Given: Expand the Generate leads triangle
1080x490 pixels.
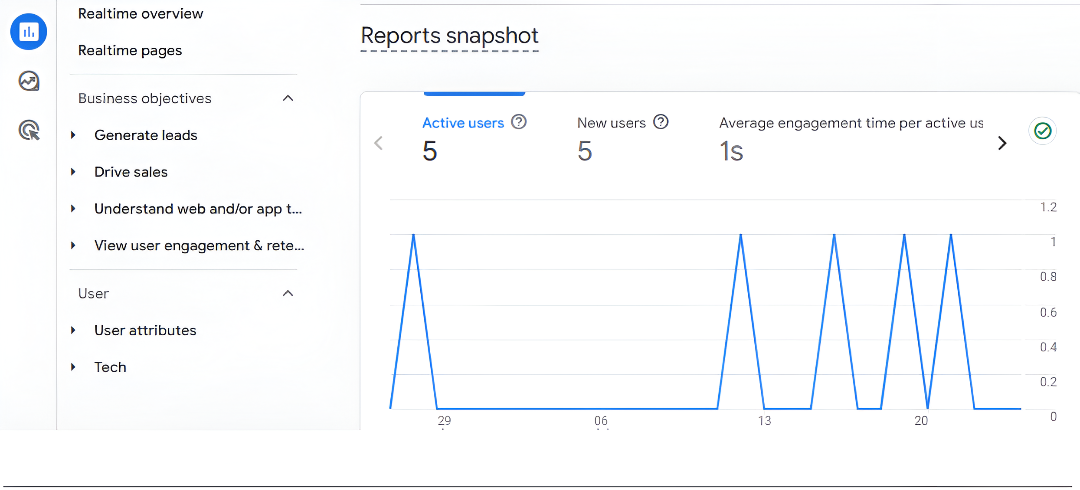Looking at the screenshot, I should (x=73, y=136).
